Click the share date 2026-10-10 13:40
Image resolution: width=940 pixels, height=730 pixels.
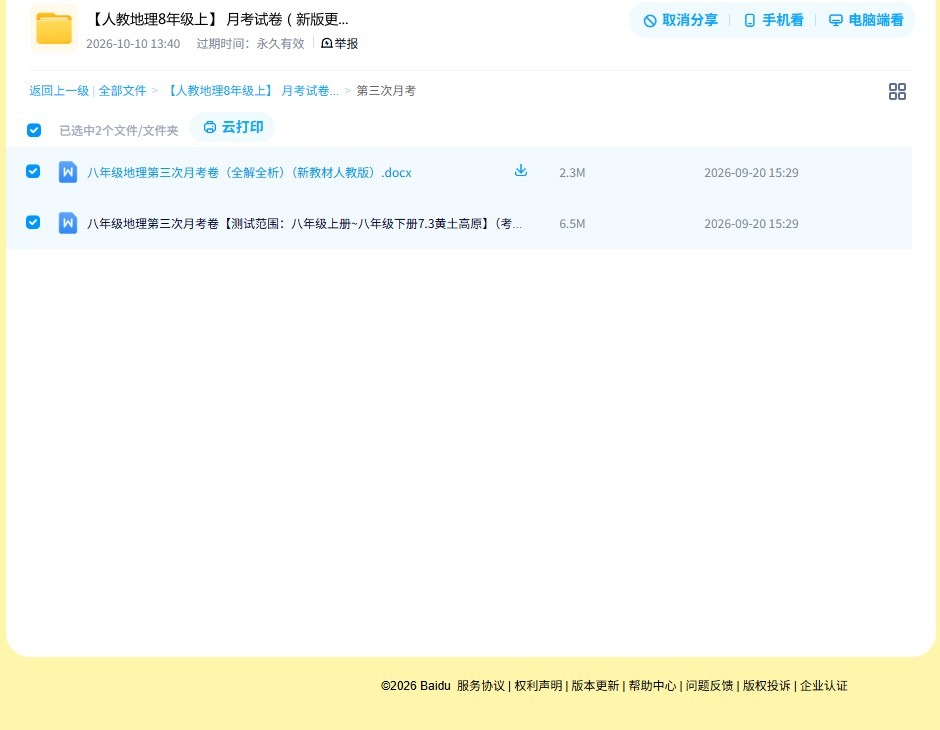click(x=133, y=44)
